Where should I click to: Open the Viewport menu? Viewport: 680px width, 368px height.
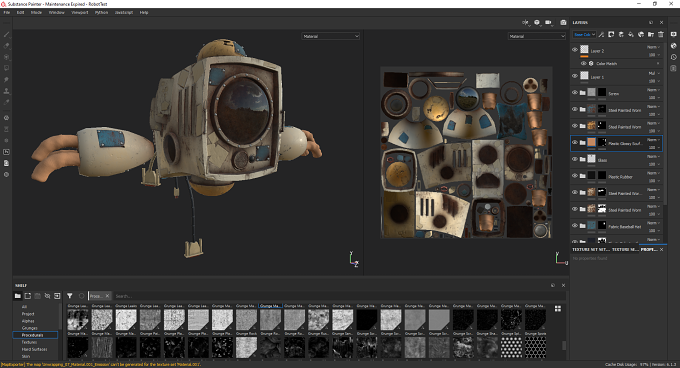tap(80, 13)
